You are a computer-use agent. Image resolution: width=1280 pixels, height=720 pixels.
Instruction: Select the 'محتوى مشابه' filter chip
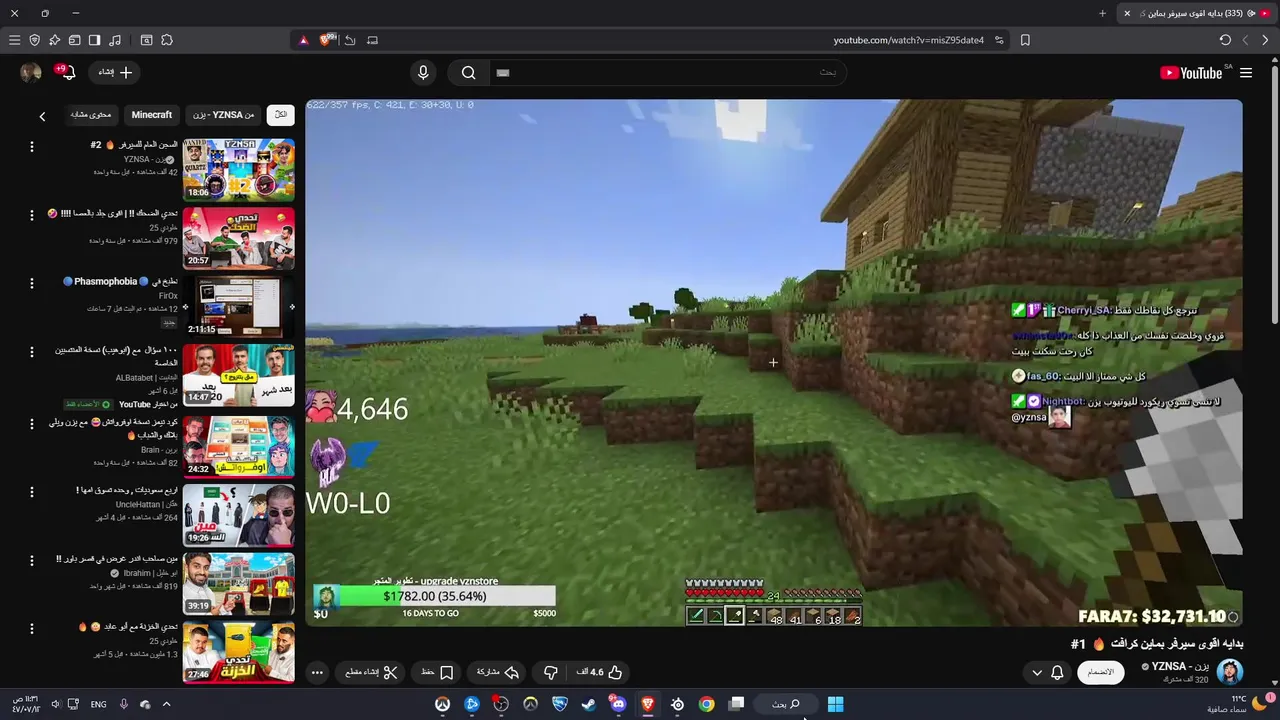(91, 115)
